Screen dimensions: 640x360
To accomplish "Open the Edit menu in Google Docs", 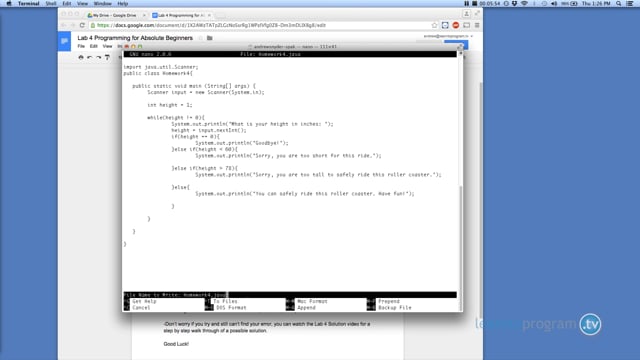I will (x=93, y=47).
